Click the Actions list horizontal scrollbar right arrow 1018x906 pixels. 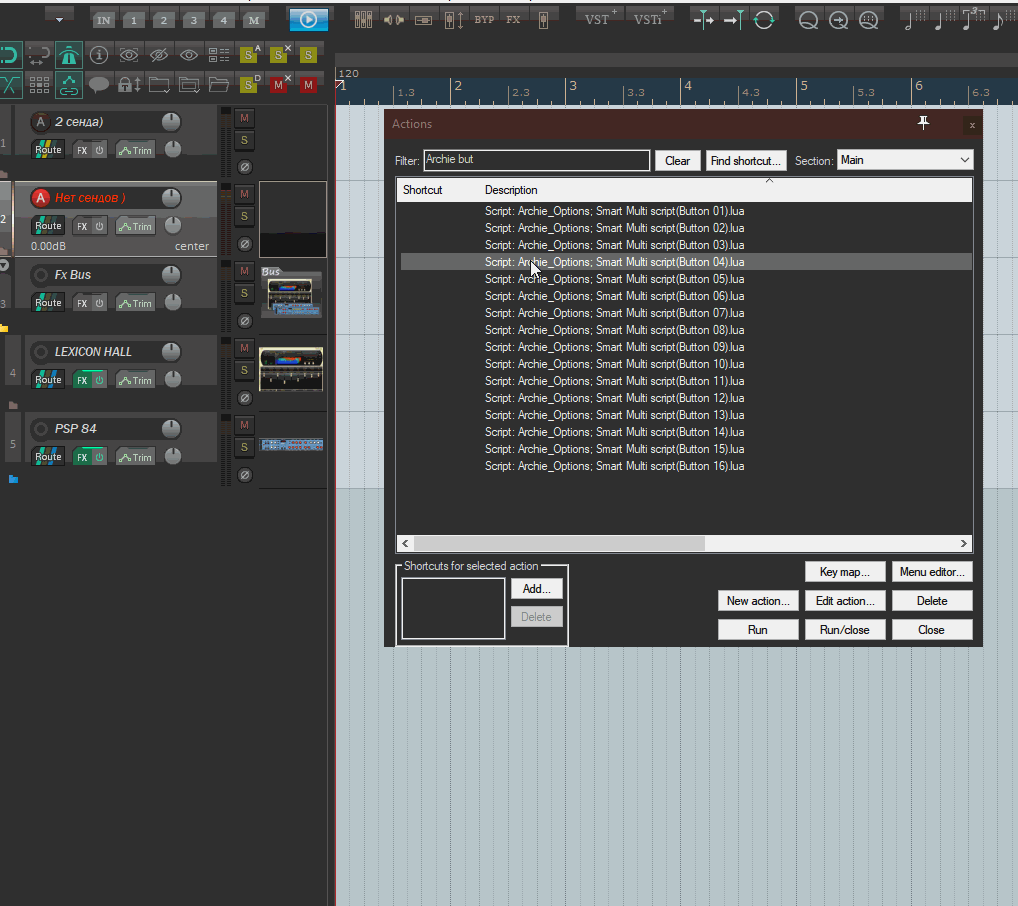pos(963,543)
